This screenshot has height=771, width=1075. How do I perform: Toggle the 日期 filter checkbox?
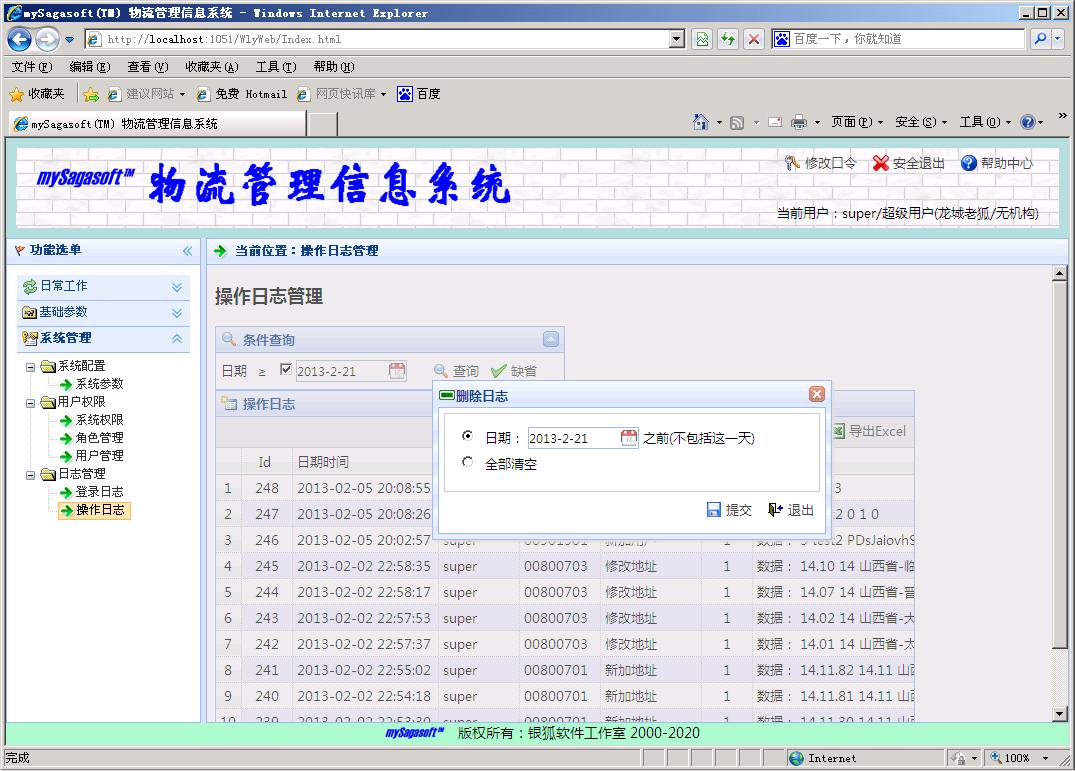(x=286, y=369)
